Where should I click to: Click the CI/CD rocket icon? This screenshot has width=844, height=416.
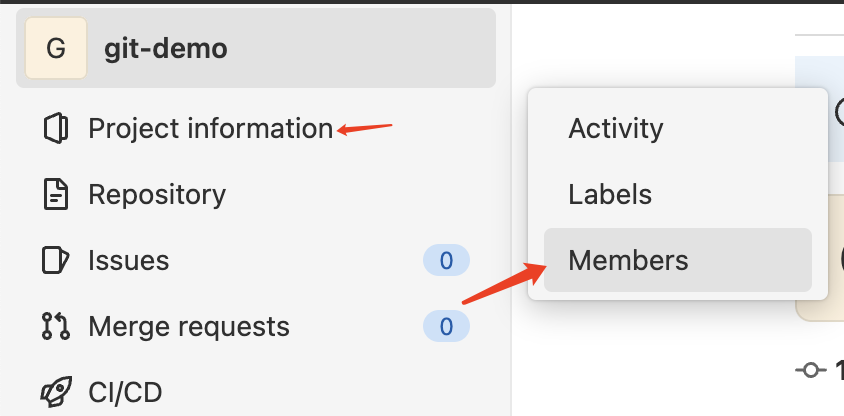click(x=55, y=391)
